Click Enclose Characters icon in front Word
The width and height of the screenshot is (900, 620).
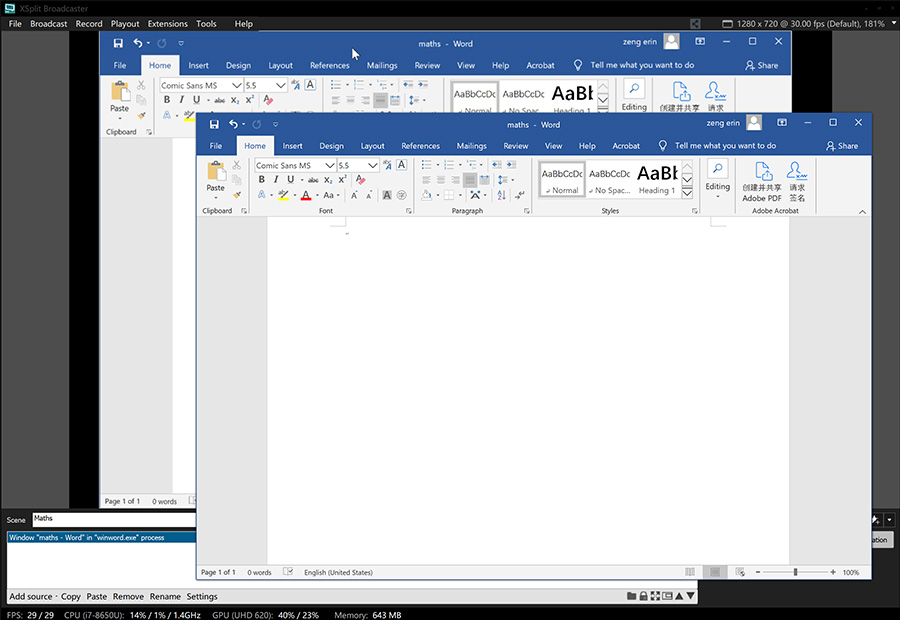coord(402,195)
